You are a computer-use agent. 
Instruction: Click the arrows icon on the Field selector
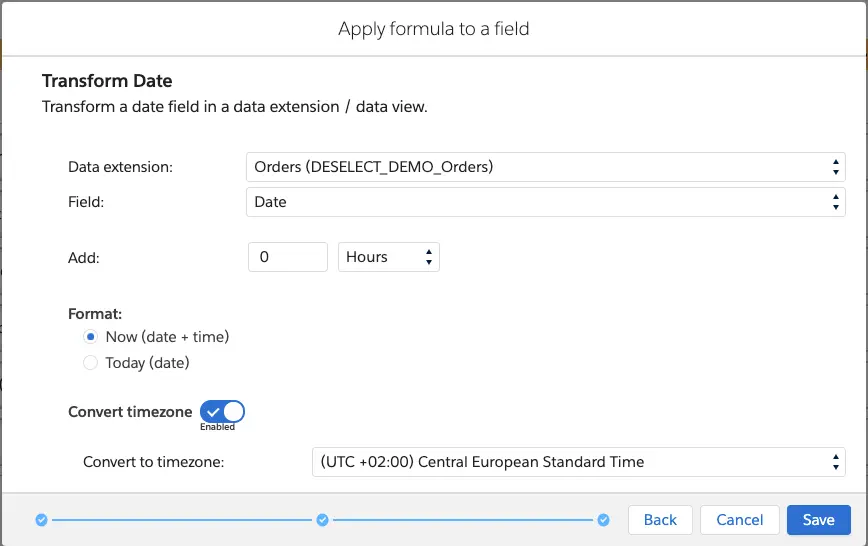click(x=835, y=202)
